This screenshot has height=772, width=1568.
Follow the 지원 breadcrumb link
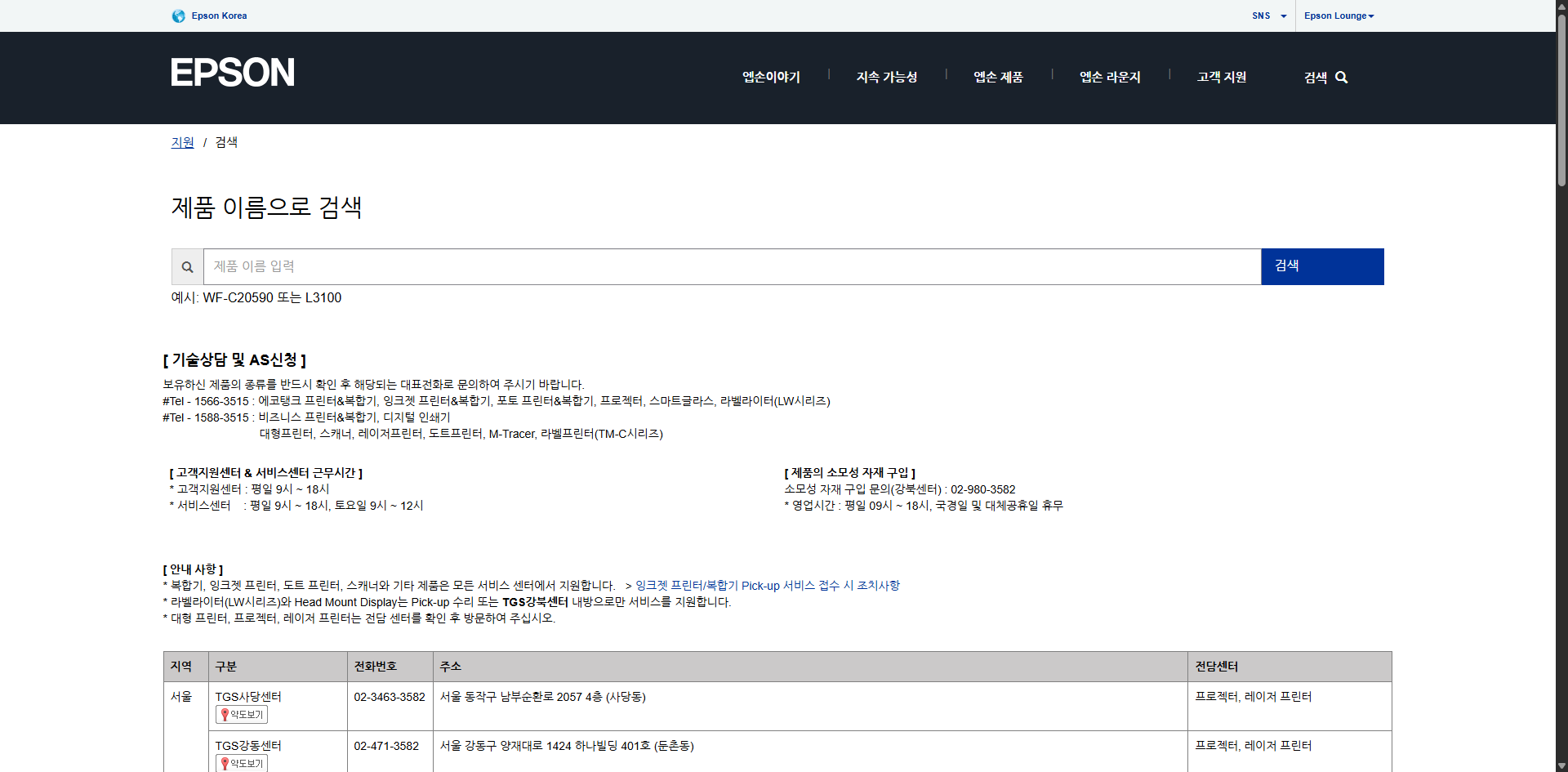click(182, 142)
